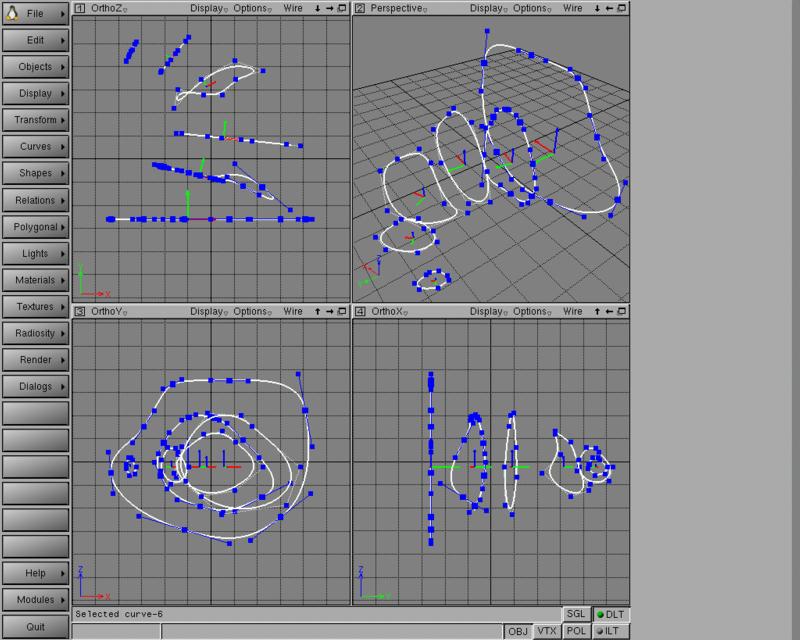
Task: Toggle Wire mode in the Perspective viewport
Action: pos(572,8)
